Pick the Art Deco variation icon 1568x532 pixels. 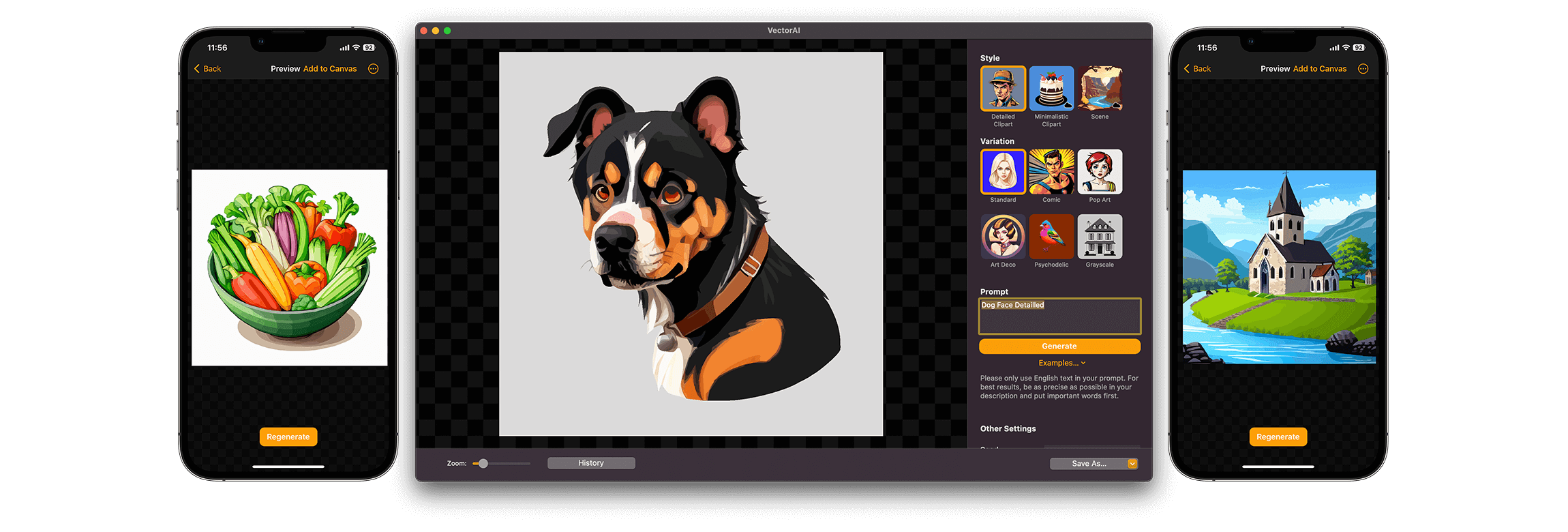coord(1003,237)
